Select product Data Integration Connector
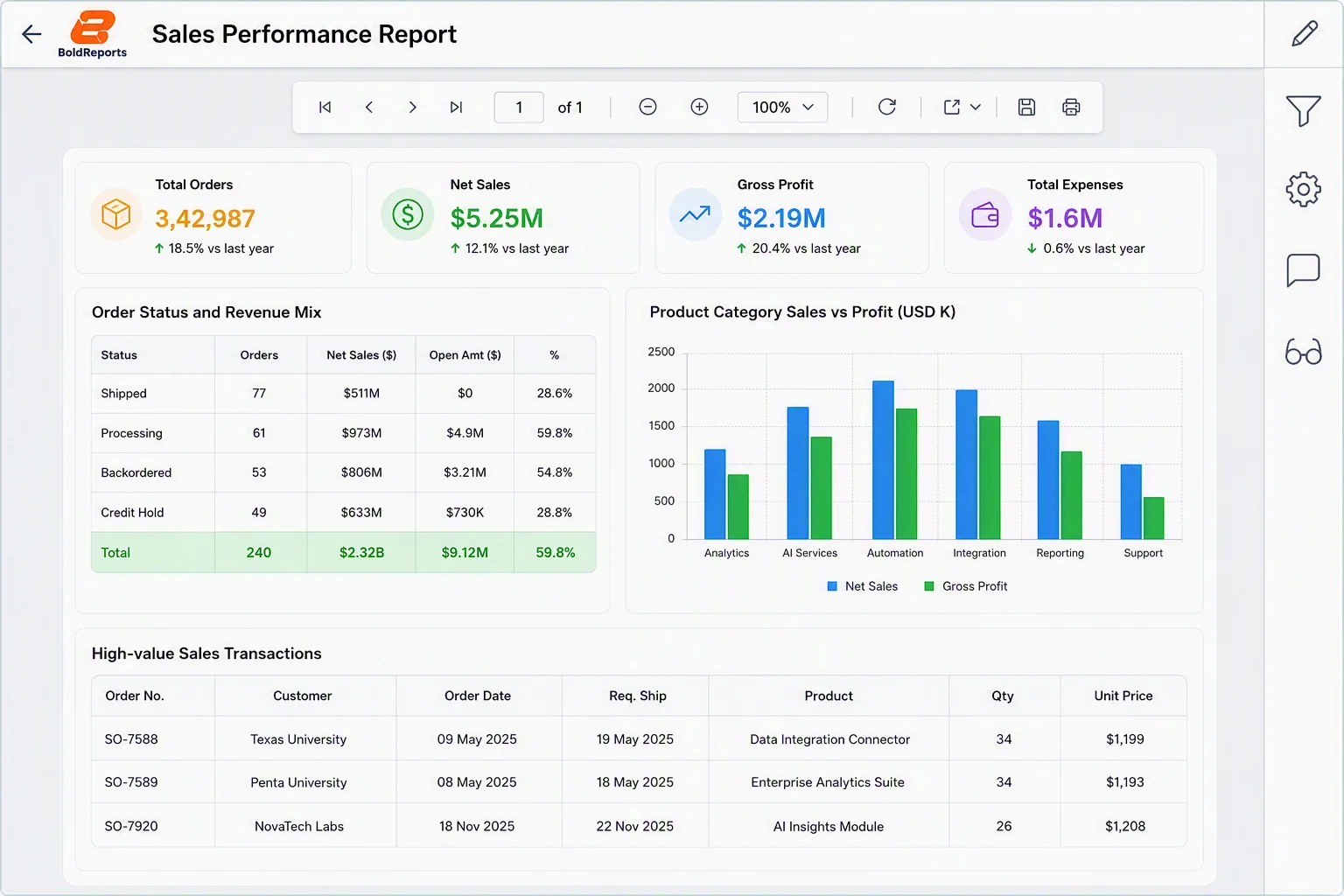This screenshot has height=896, width=1344. [x=829, y=739]
